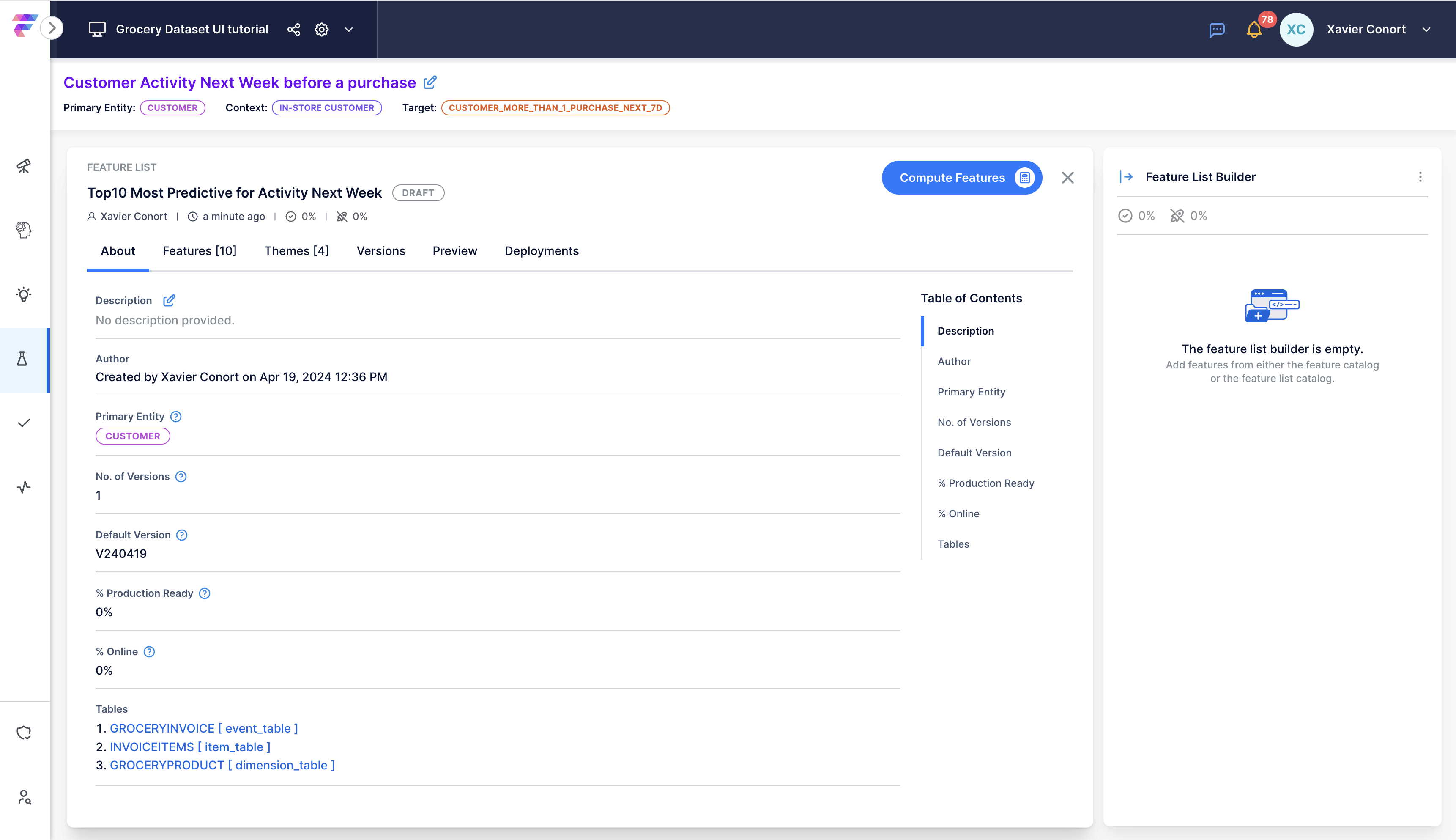This screenshot has height=840, width=1456.
Task: Switch to the Preview tab
Action: (455, 251)
